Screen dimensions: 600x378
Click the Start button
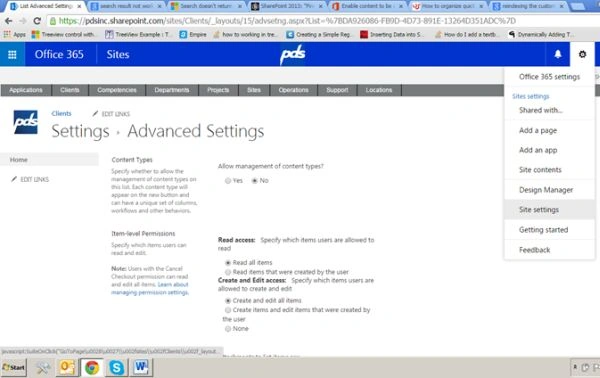pos(13,367)
